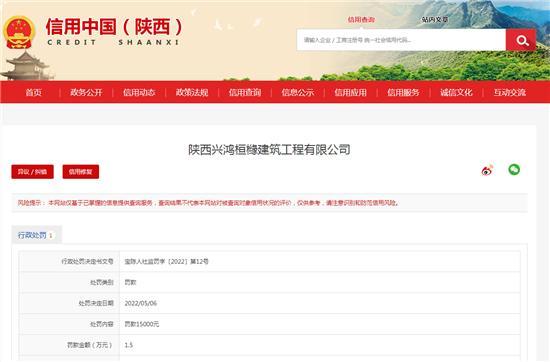Open 信用动态 navigation item
This screenshot has width=550, height=362.
pyautogui.click(x=139, y=93)
